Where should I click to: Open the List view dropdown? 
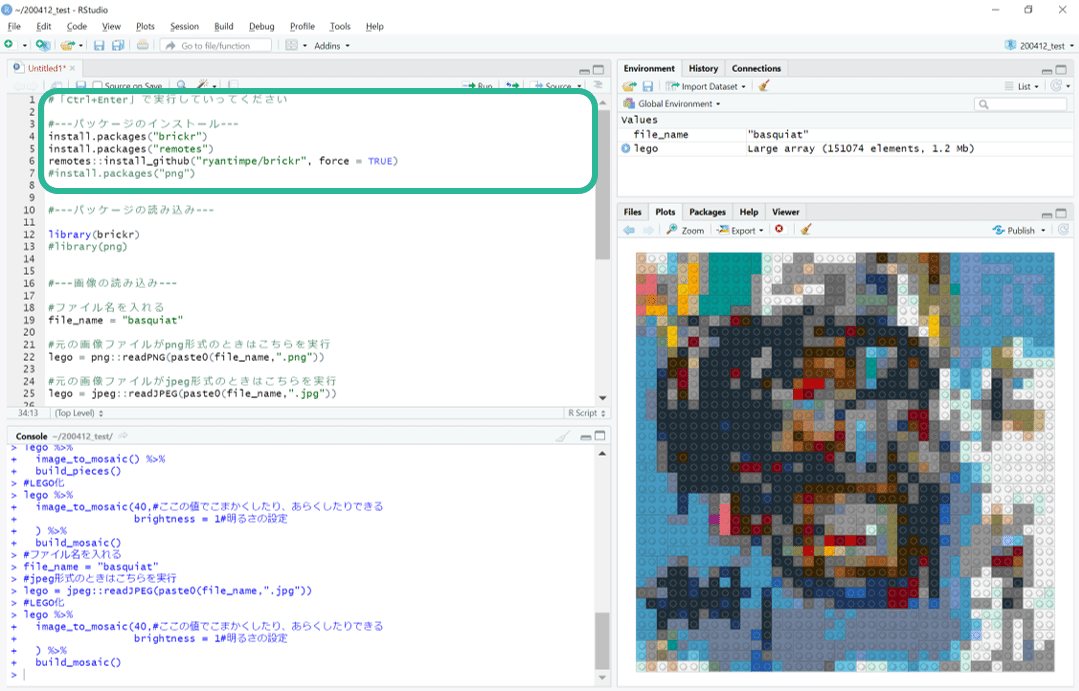[1021, 86]
